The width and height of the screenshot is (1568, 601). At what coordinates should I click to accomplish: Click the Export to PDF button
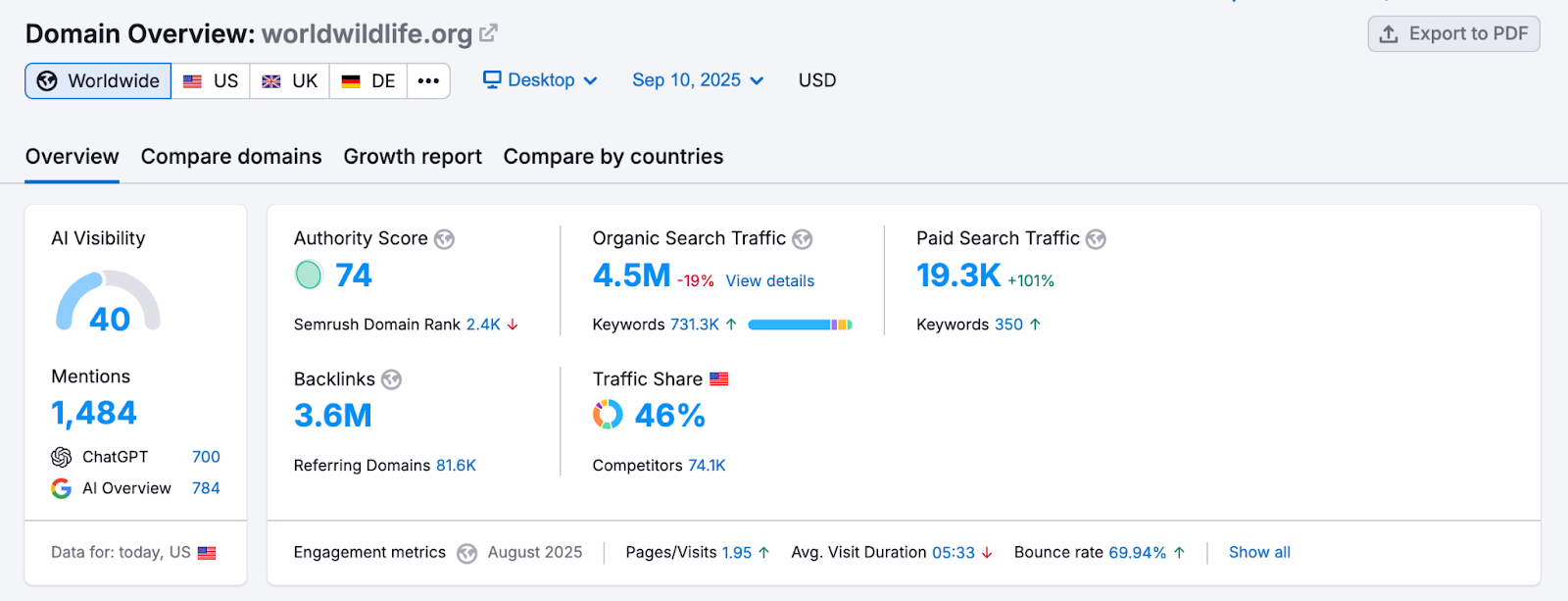tap(1453, 33)
